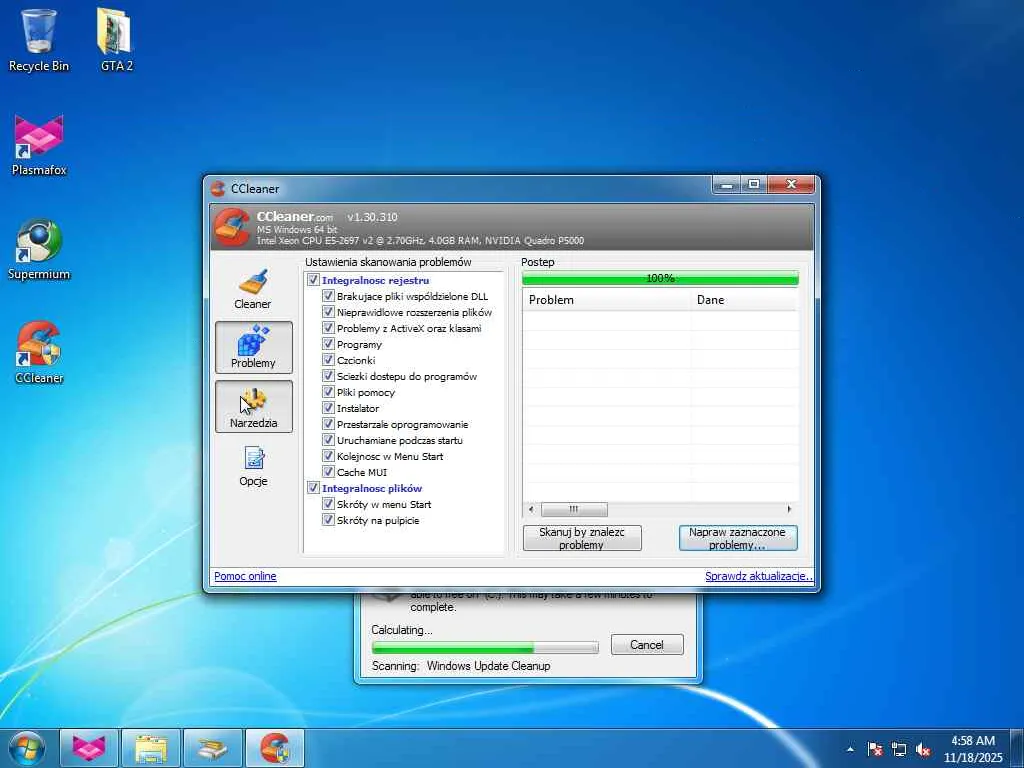
Task: Click the results scrollbar left arrow
Action: [531, 509]
